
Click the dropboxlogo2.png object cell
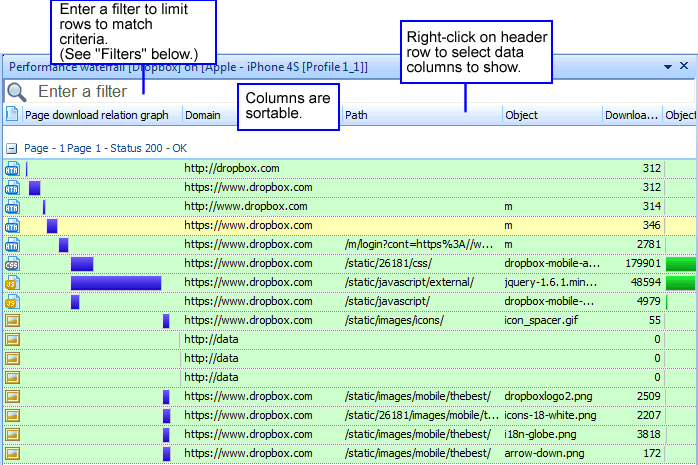coord(548,396)
